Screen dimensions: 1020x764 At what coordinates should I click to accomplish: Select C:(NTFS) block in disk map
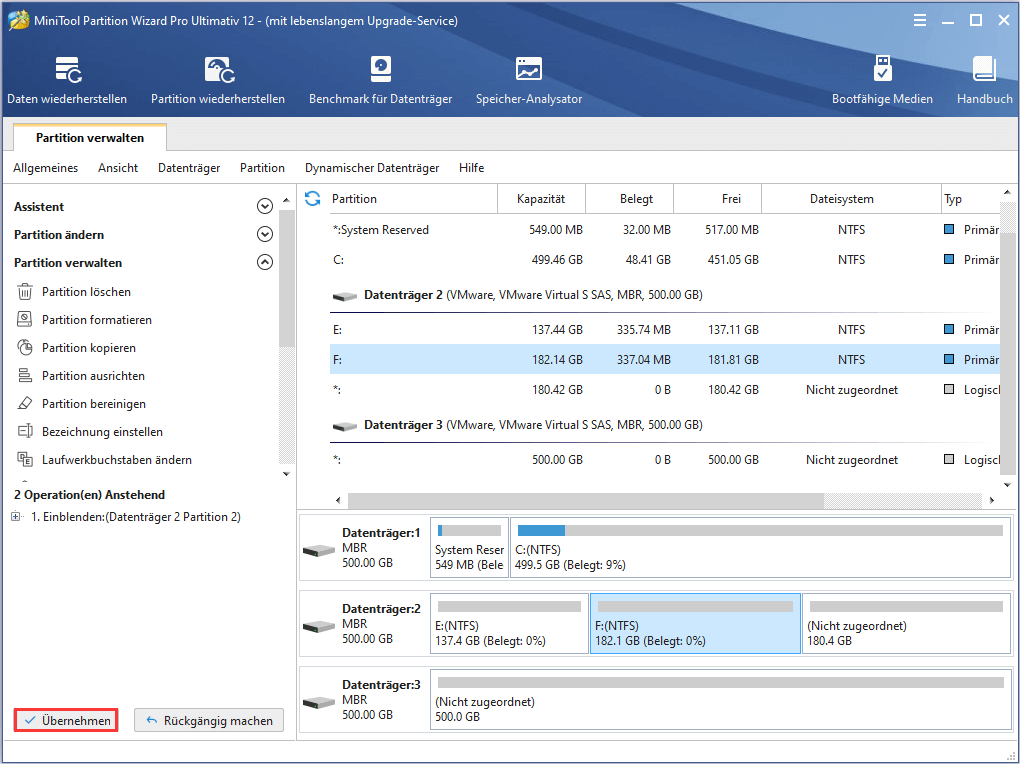760,548
